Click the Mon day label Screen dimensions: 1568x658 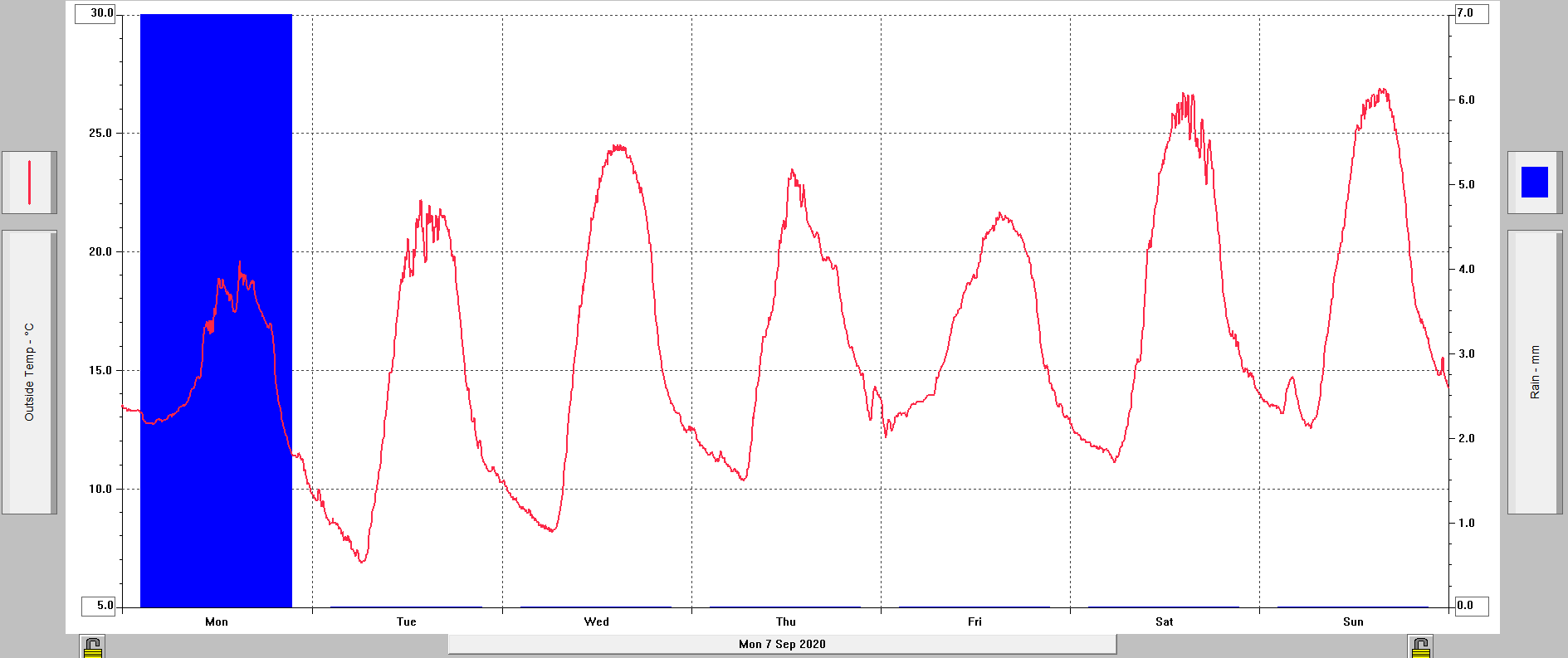point(217,621)
